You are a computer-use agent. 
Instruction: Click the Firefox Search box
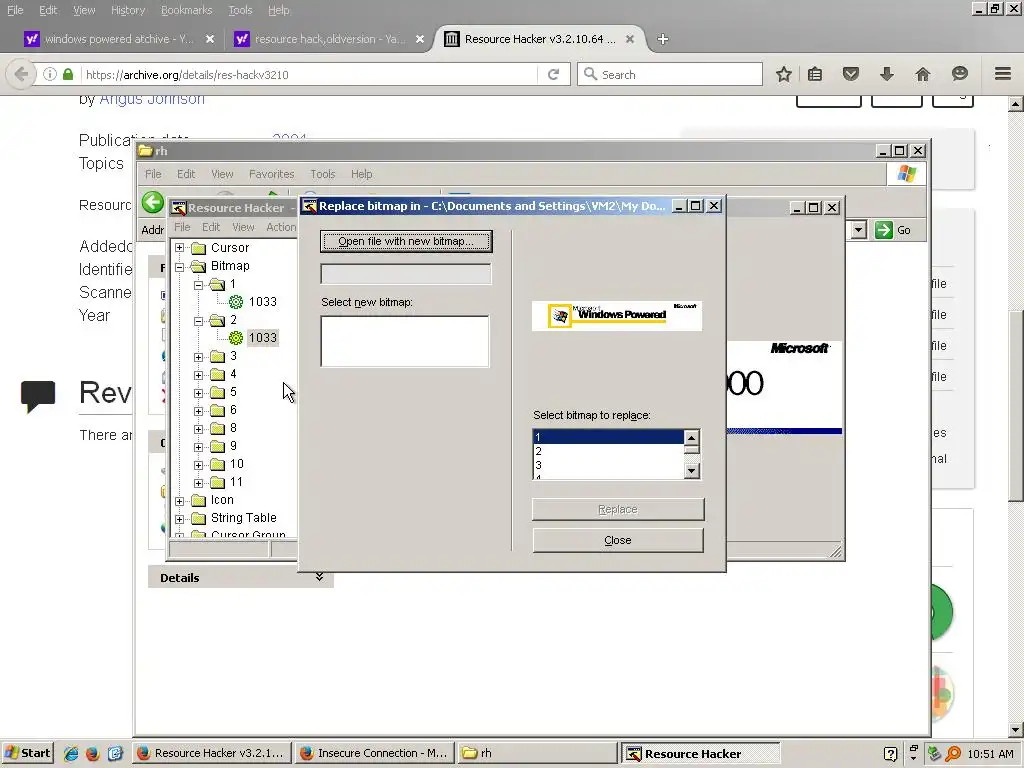coord(669,74)
